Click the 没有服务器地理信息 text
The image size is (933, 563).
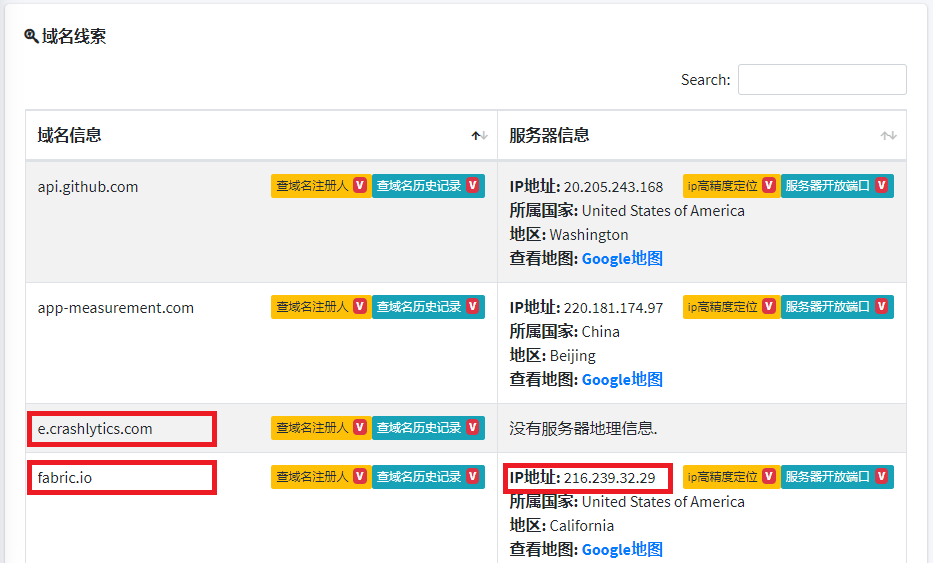tap(583, 428)
